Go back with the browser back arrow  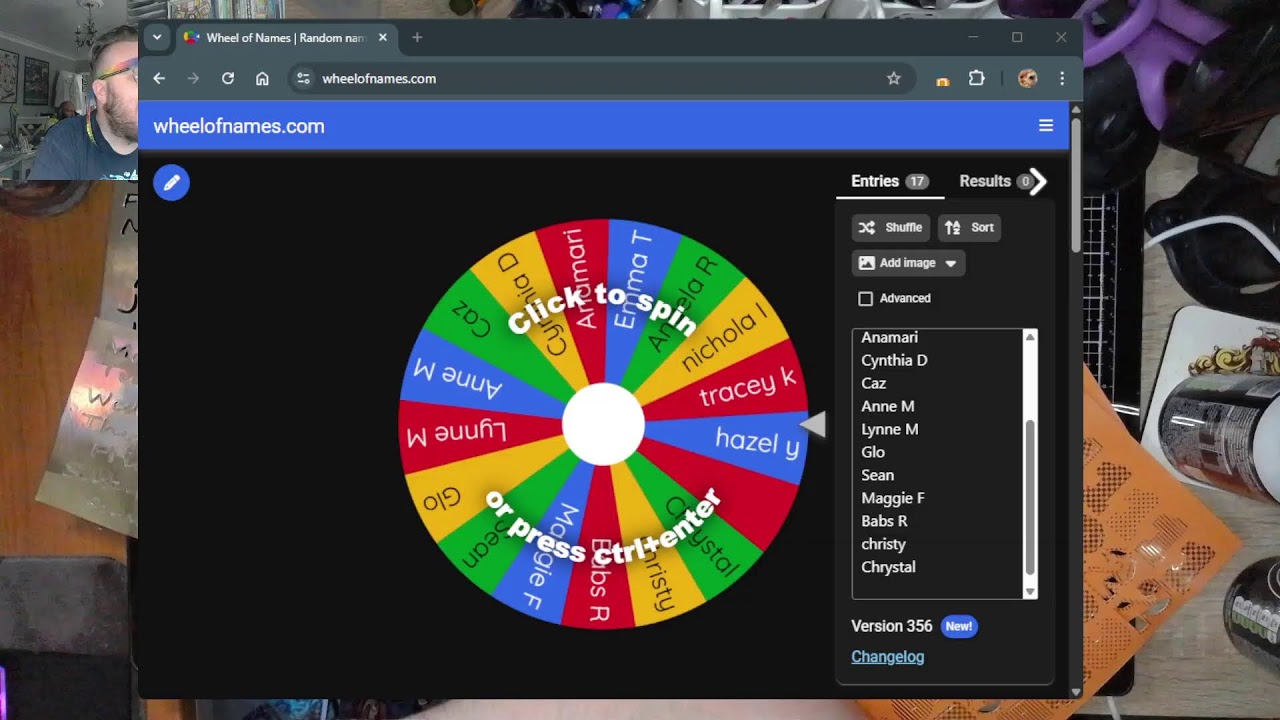159,78
